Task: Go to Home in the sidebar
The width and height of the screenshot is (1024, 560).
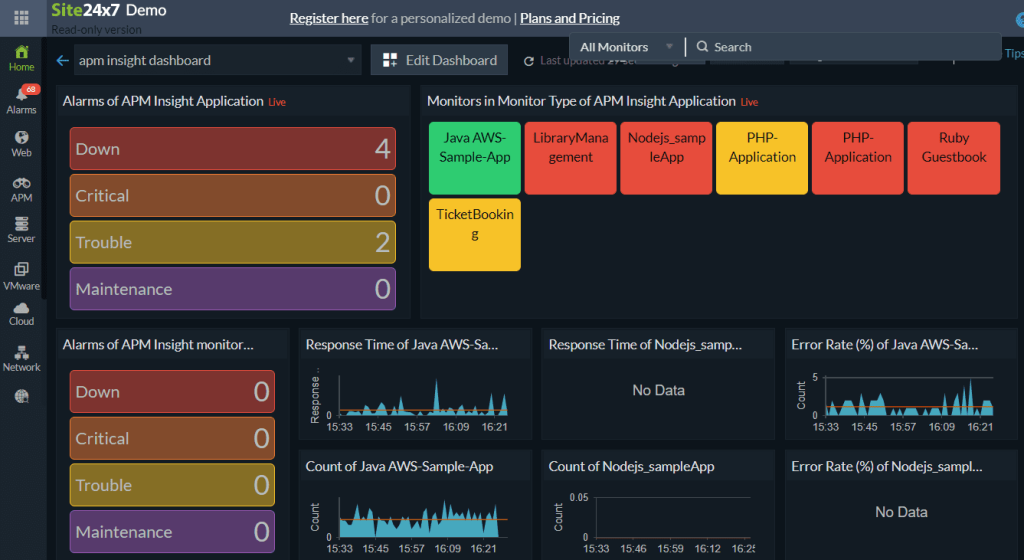Action: (x=21, y=58)
